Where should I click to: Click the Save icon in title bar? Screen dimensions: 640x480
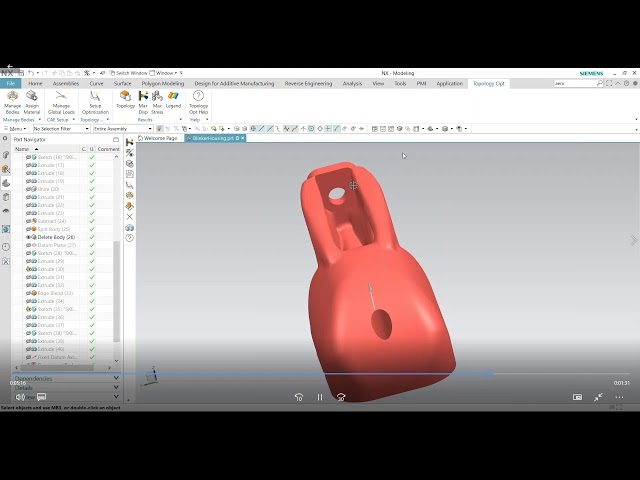(x=21, y=73)
